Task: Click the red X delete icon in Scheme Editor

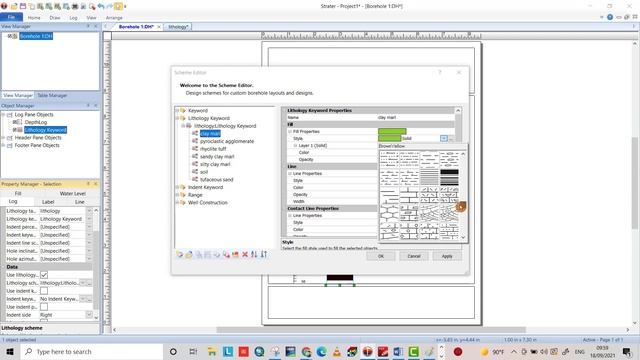Action: point(245,254)
